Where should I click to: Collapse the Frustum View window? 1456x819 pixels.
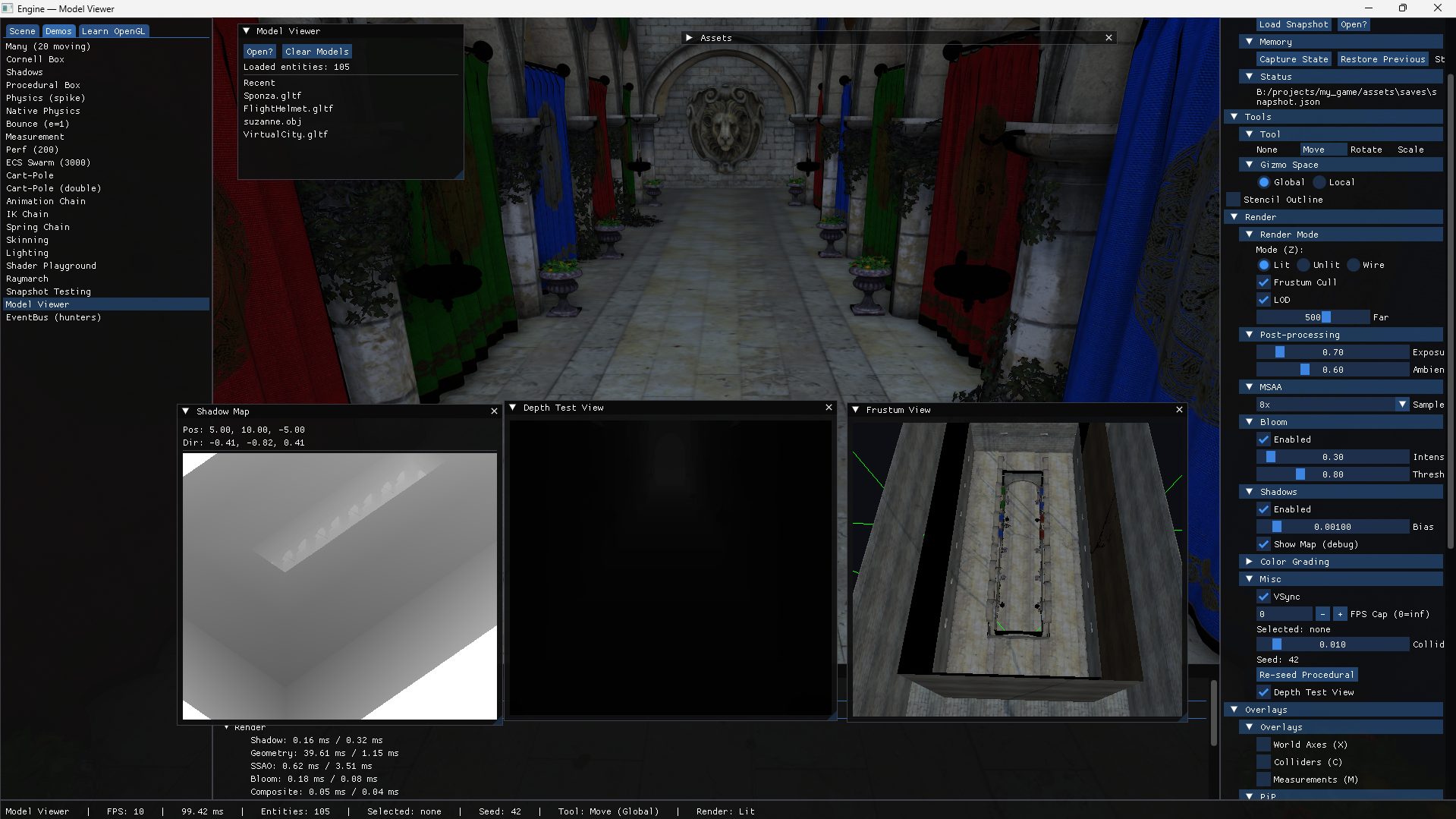856,410
